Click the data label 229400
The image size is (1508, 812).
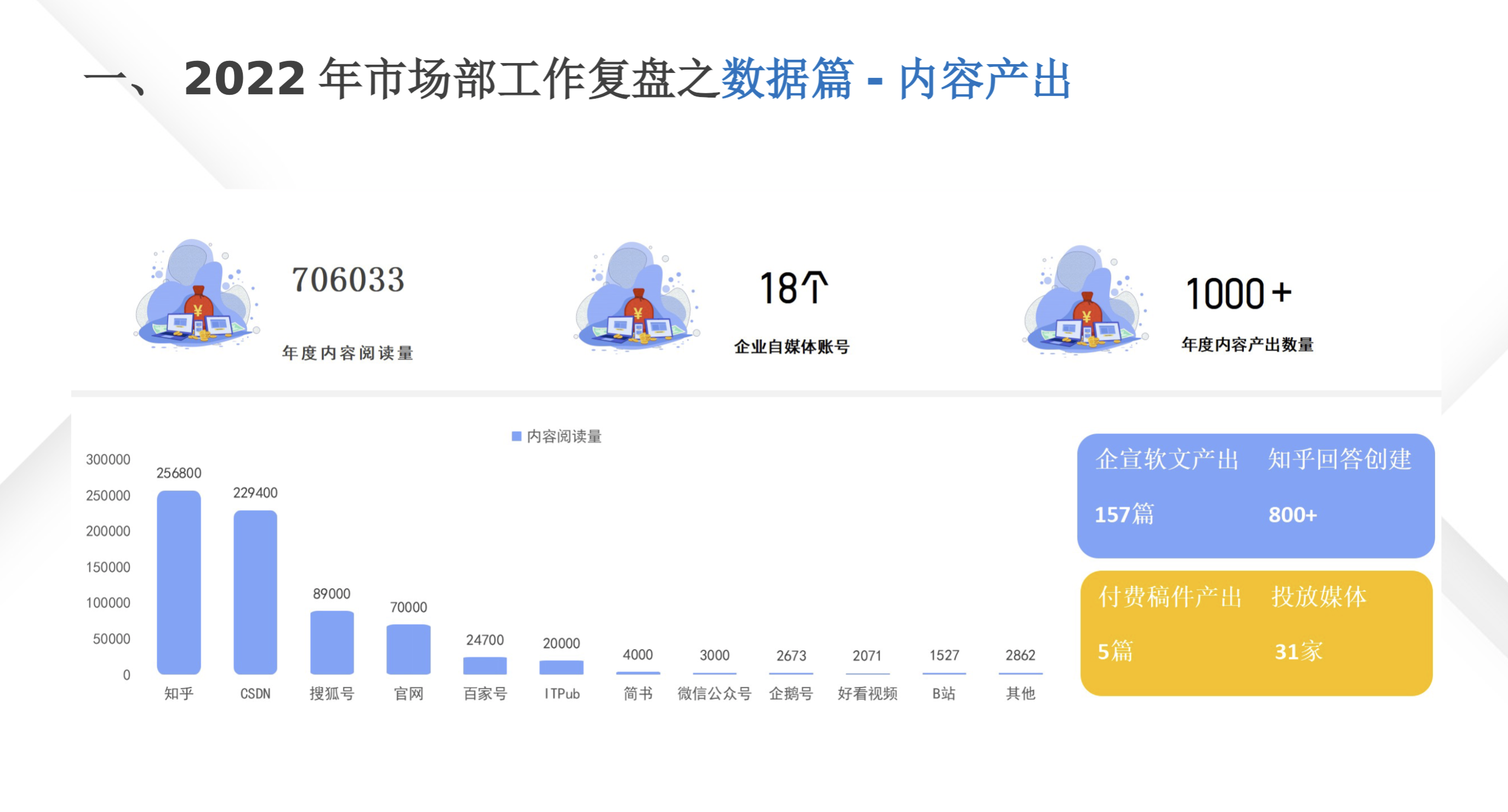point(255,493)
